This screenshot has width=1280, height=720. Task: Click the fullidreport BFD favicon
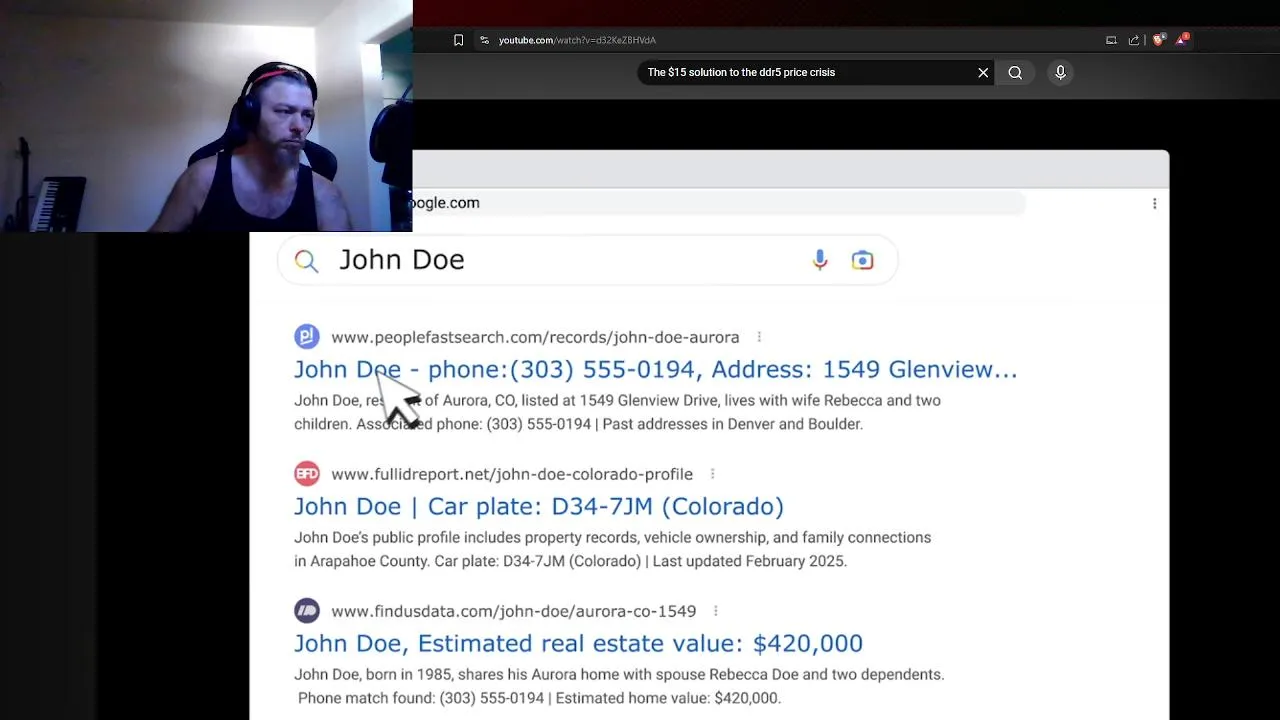(x=307, y=473)
